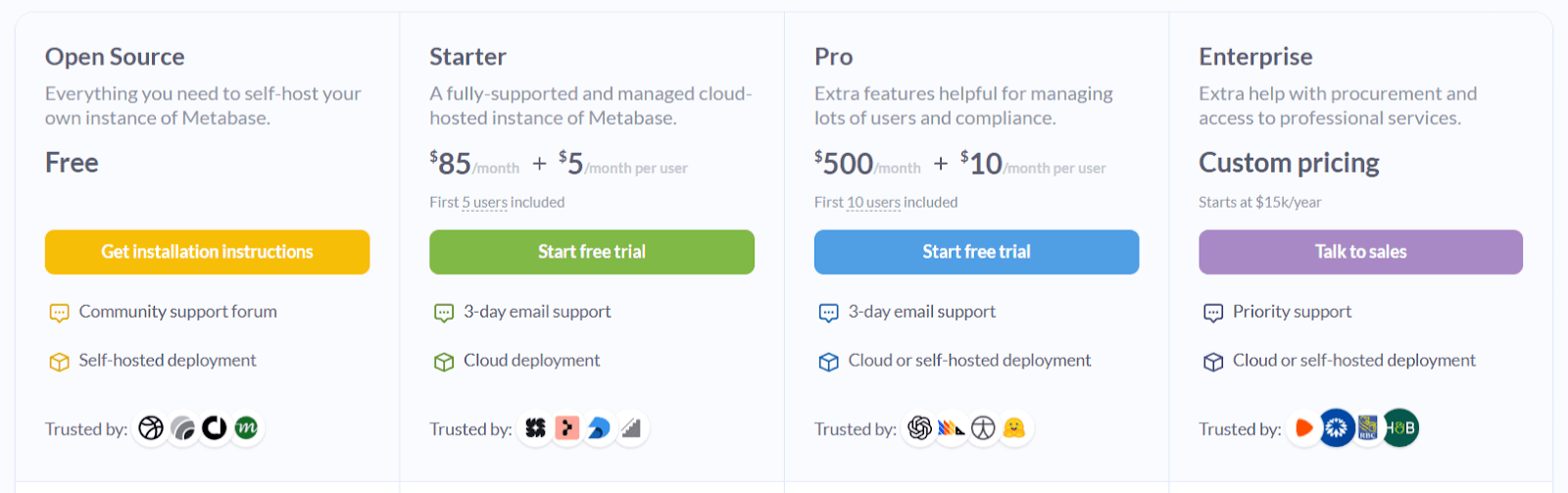Click the blue wing logo under Starter
Screen dimensions: 1568x493
pyautogui.click(x=599, y=428)
